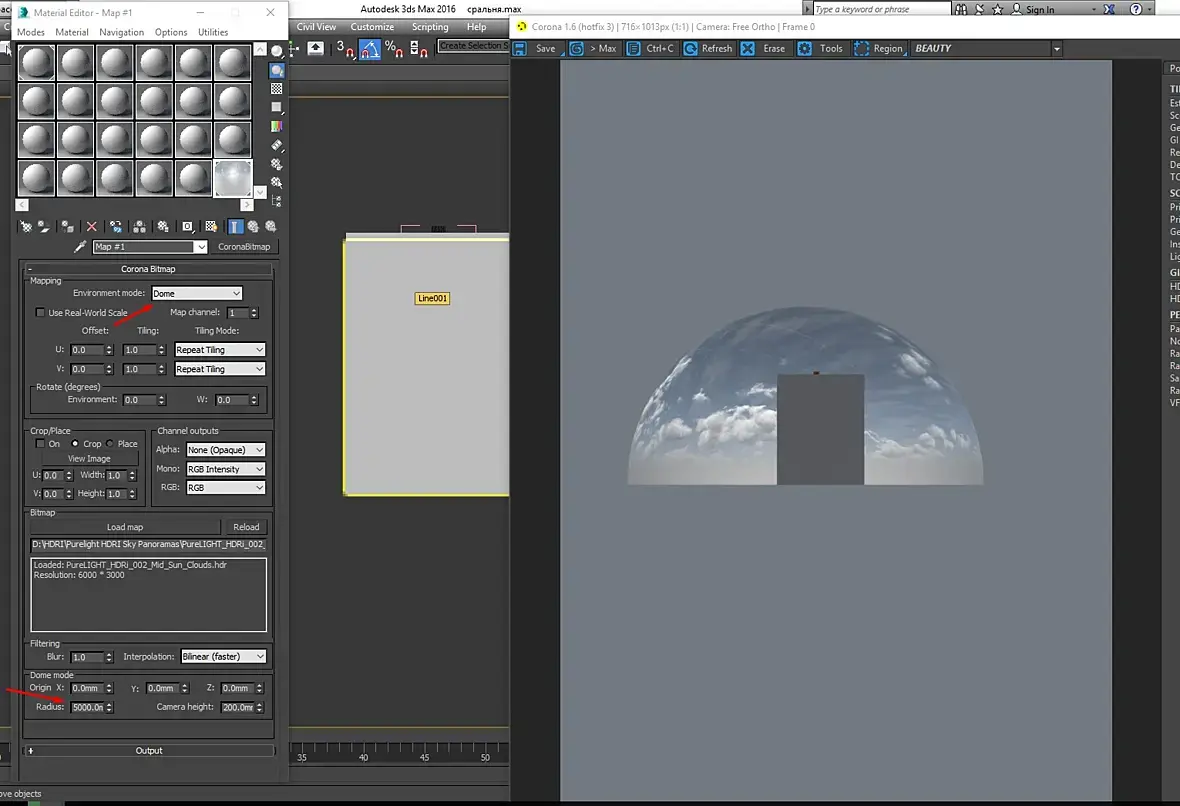1180x806 pixels.
Task: Open the Environment mode dropdown
Action: click(197, 293)
